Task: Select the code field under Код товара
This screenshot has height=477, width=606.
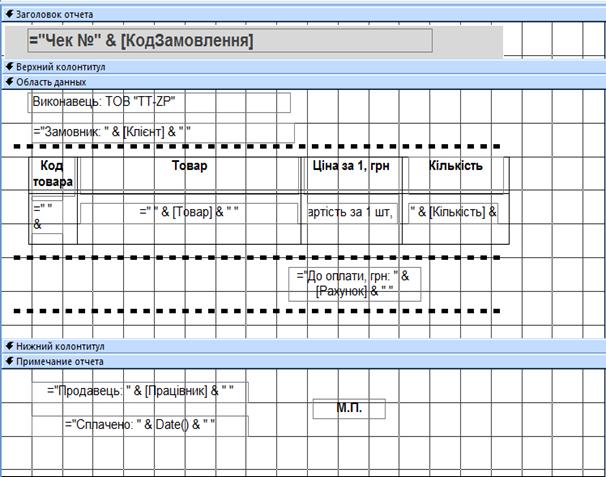Action: click(x=47, y=217)
